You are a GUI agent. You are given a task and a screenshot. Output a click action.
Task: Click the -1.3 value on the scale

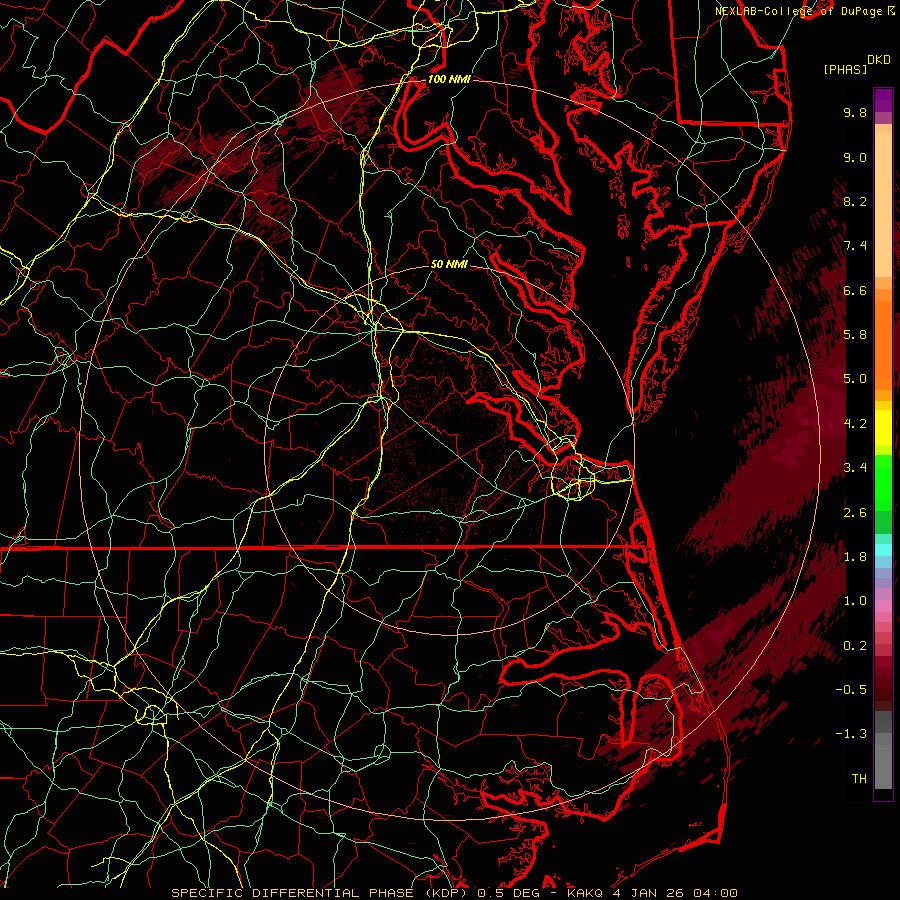tap(851, 735)
